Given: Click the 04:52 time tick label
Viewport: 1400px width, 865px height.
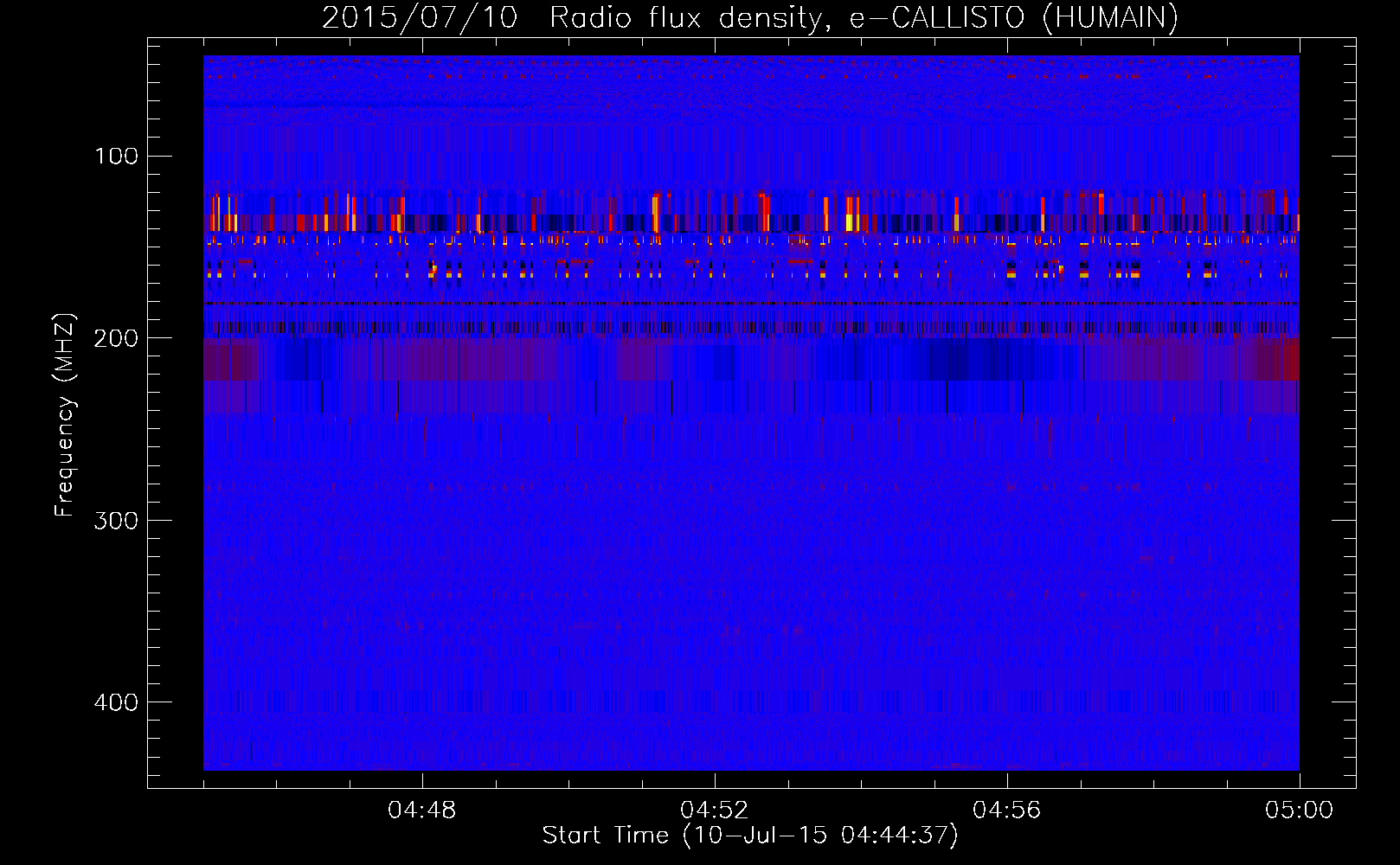Looking at the screenshot, I should [715, 810].
